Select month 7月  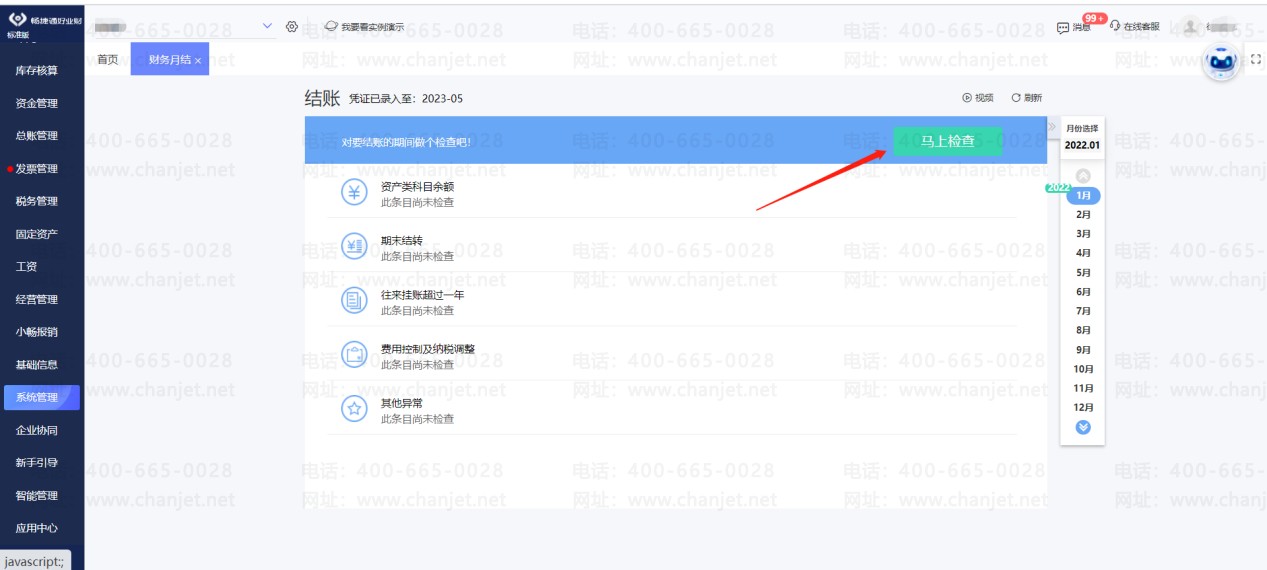1083,311
